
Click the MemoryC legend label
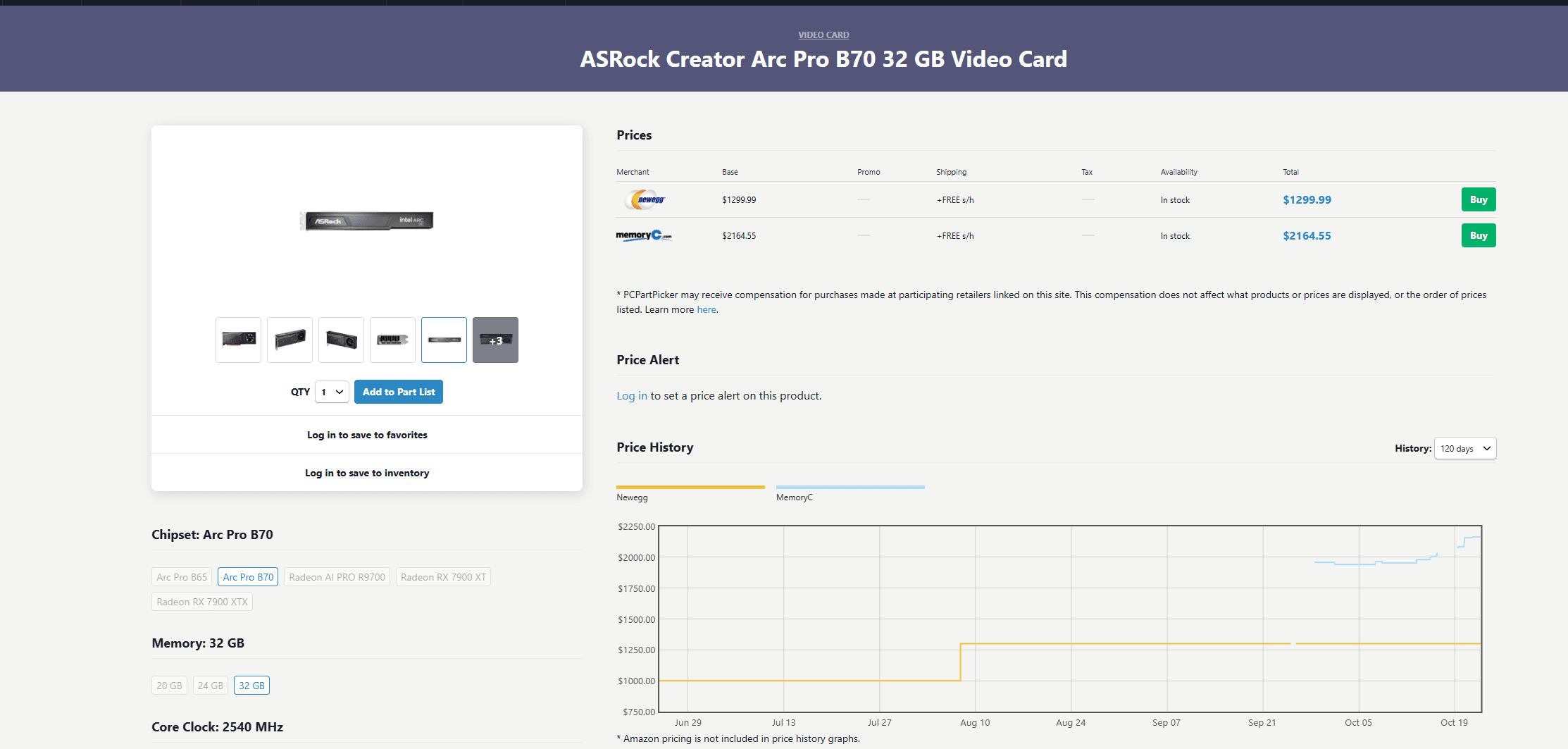pos(794,497)
